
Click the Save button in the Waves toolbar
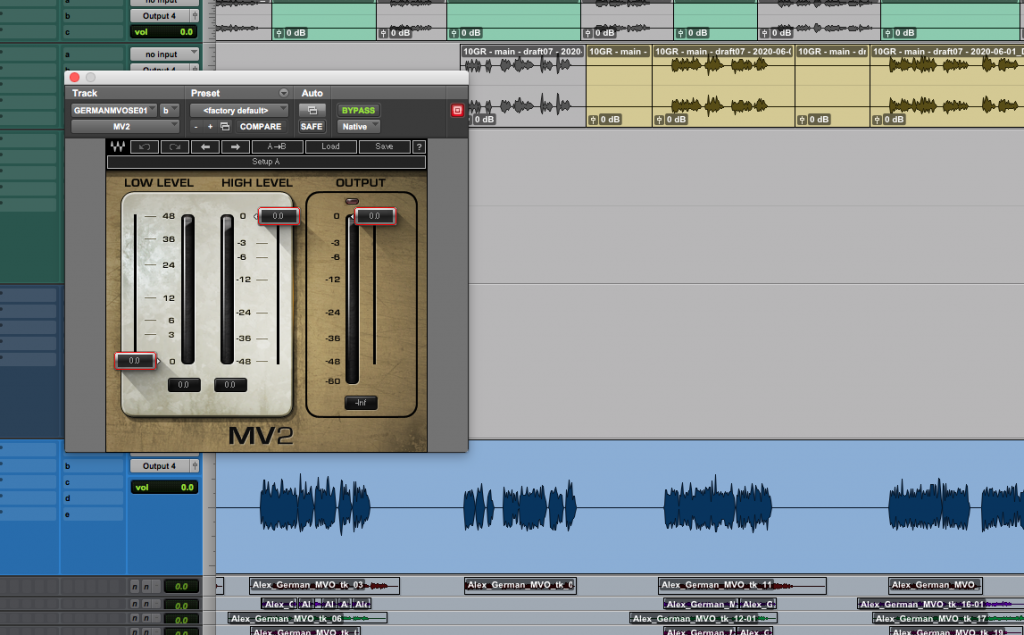coord(385,146)
